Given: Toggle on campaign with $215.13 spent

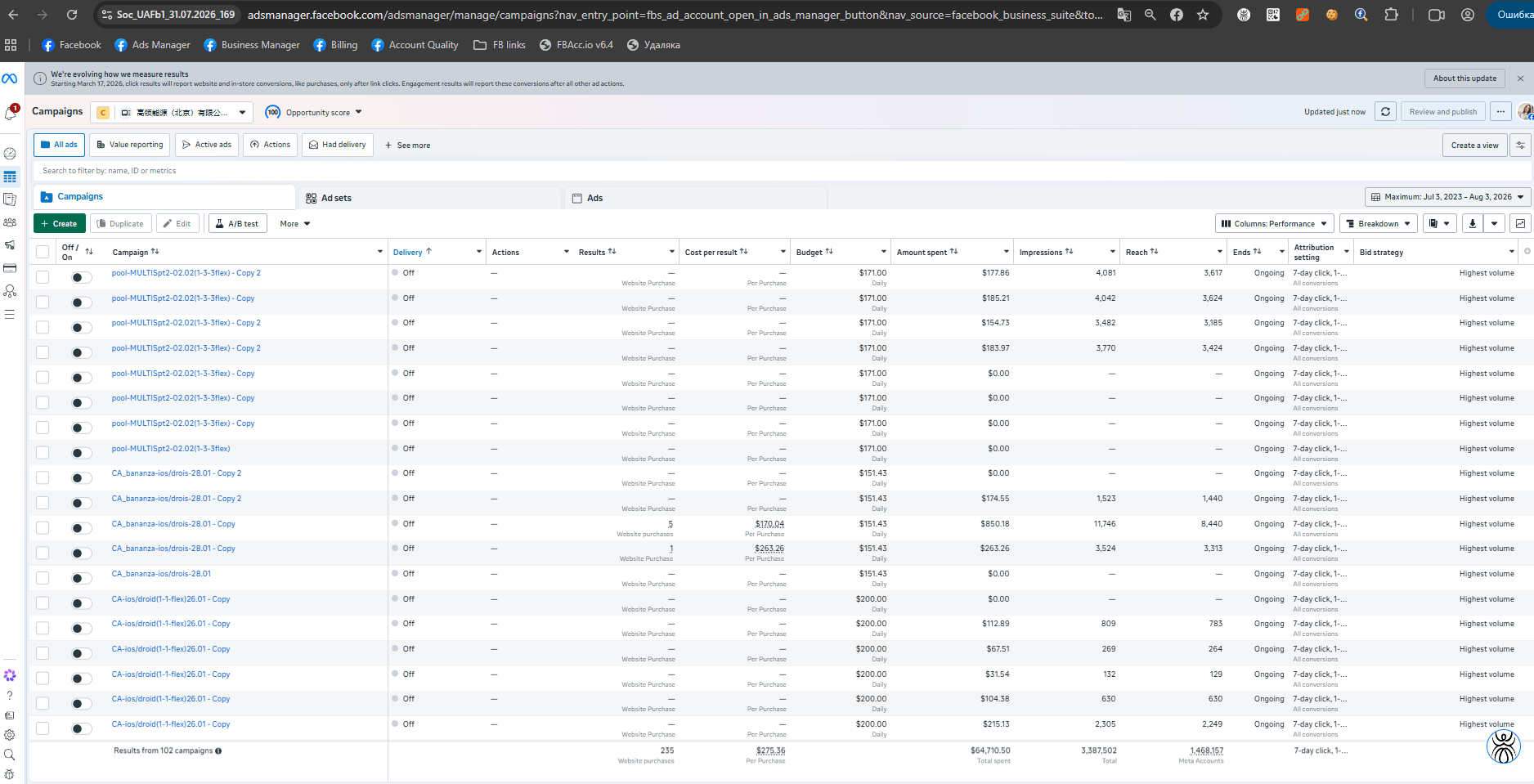Looking at the screenshot, I should (x=81, y=729).
